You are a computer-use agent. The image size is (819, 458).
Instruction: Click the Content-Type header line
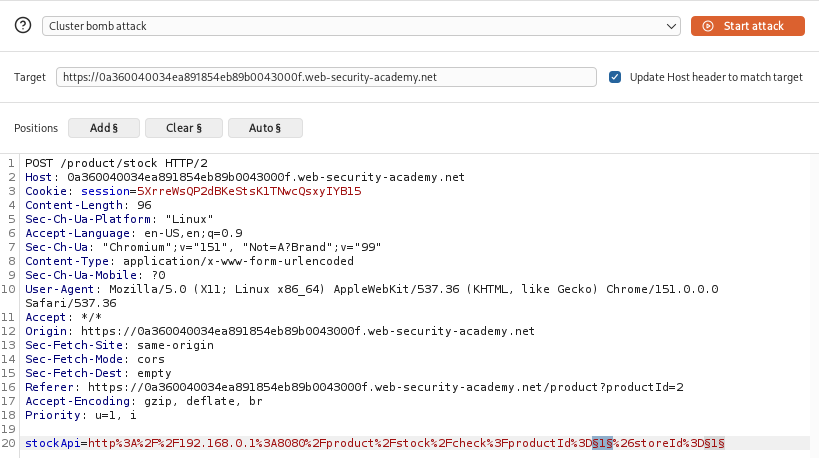pos(189,262)
